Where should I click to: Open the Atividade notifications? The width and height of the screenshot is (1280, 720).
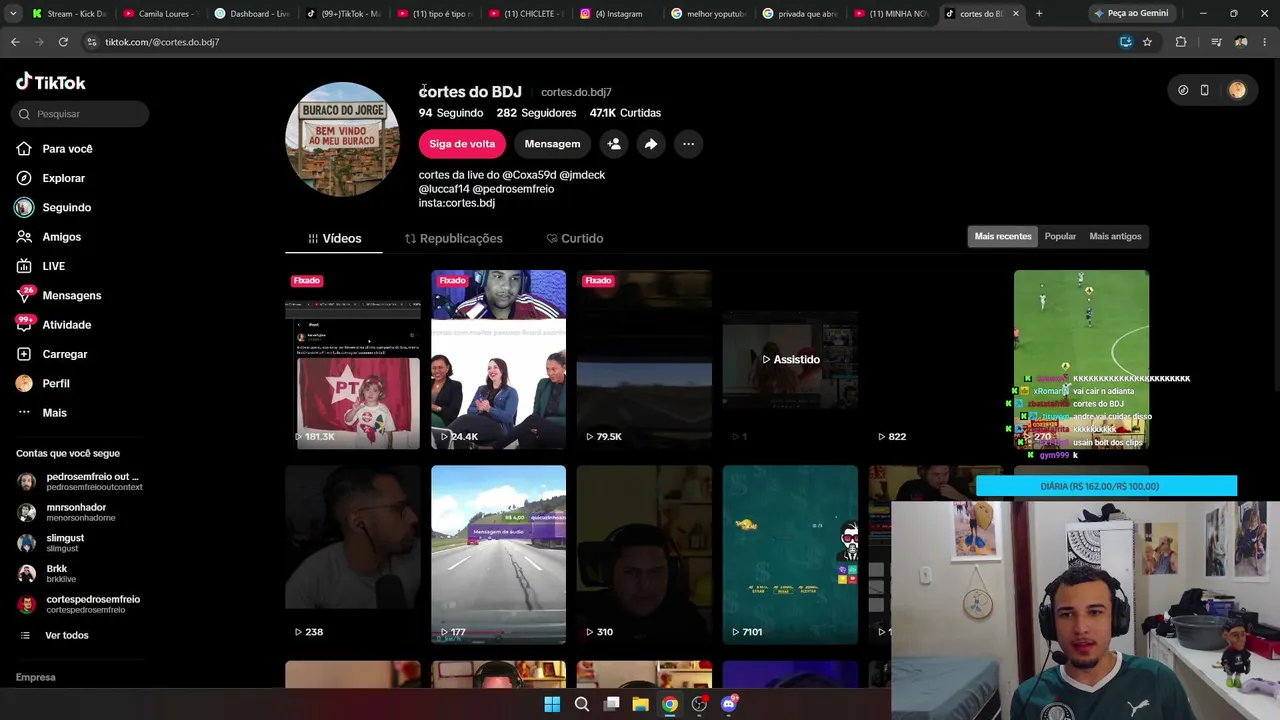pos(54,325)
